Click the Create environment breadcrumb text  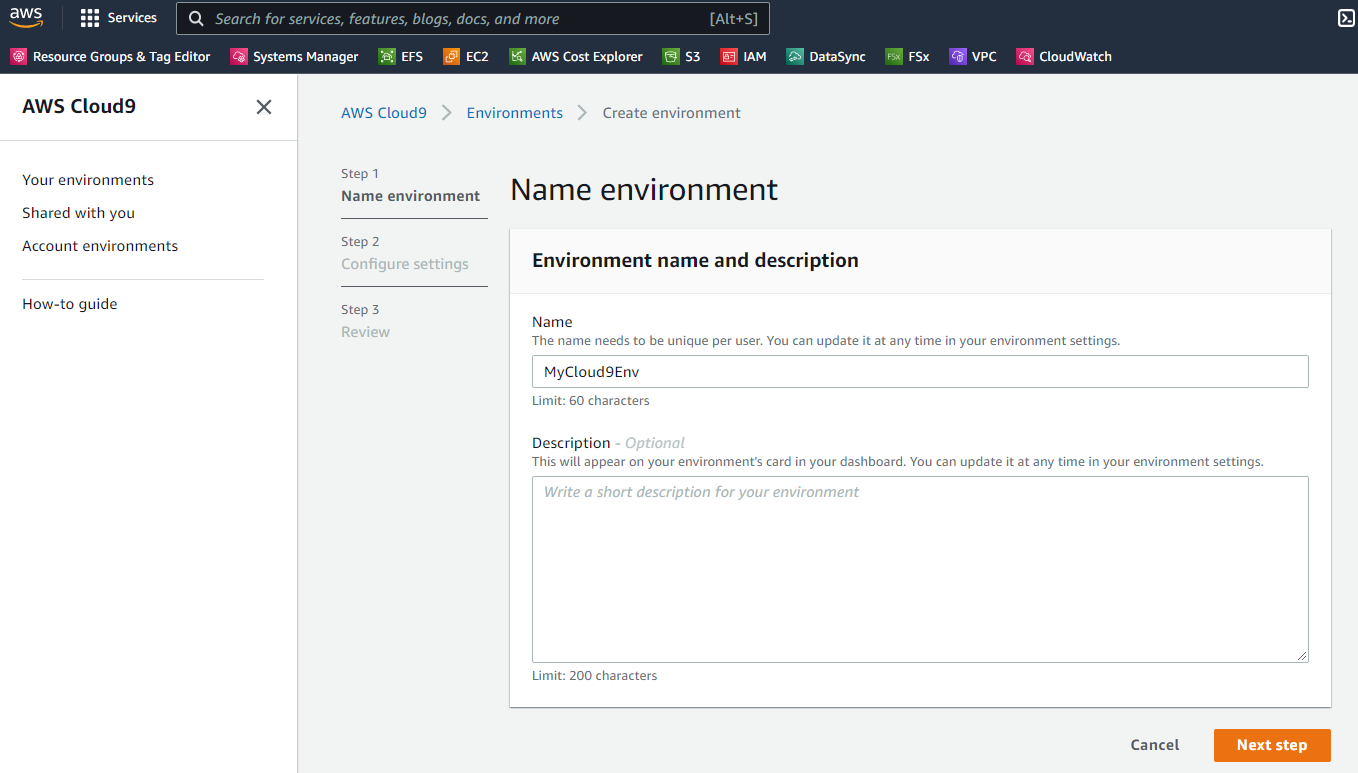pyautogui.click(x=672, y=113)
